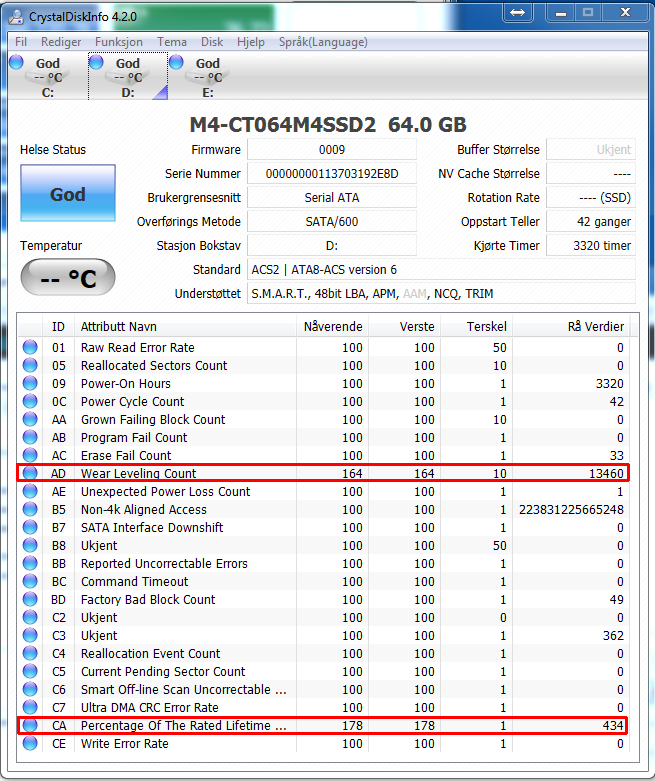This screenshot has height=781, width=655.
Task: Click status orb for Current Pending Sector Count
Action: [x=30, y=671]
